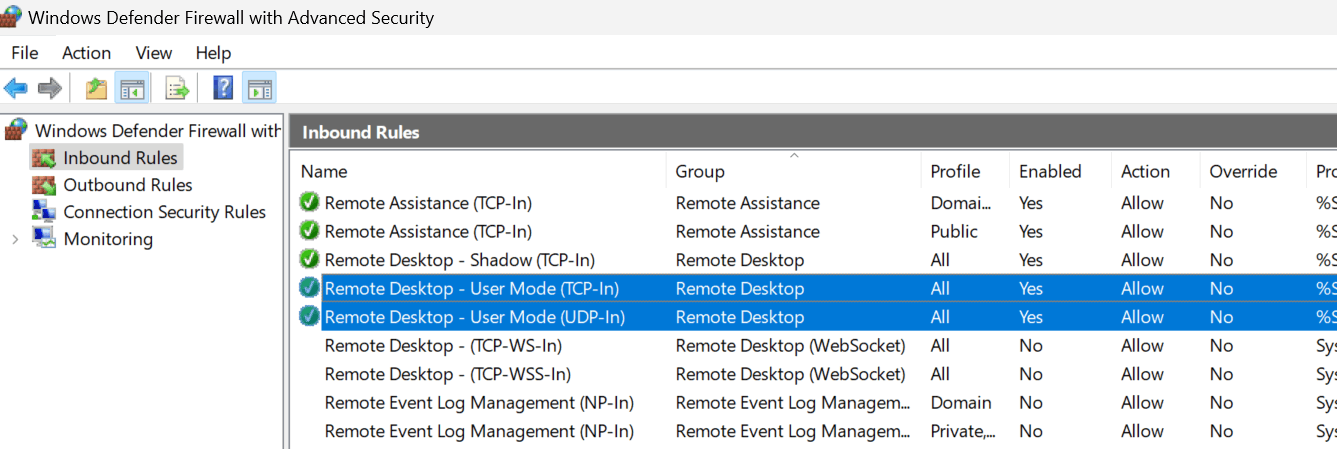The width and height of the screenshot is (1337, 449).
Task: Open the File menu
Action: click(25, 53)
